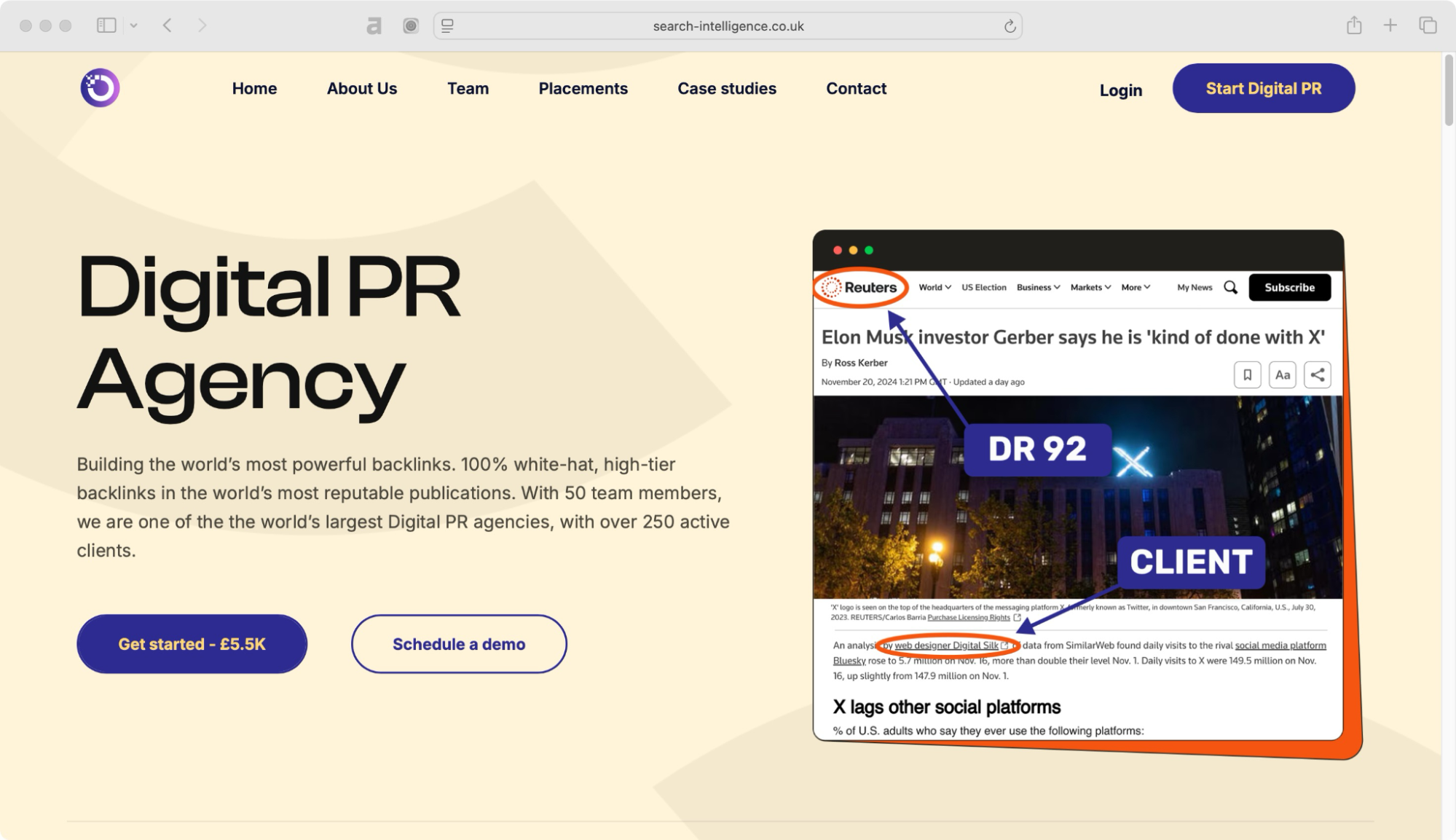Click the Get started - £5.5K button
1456x840 pixels.
[x=192, y=644]
